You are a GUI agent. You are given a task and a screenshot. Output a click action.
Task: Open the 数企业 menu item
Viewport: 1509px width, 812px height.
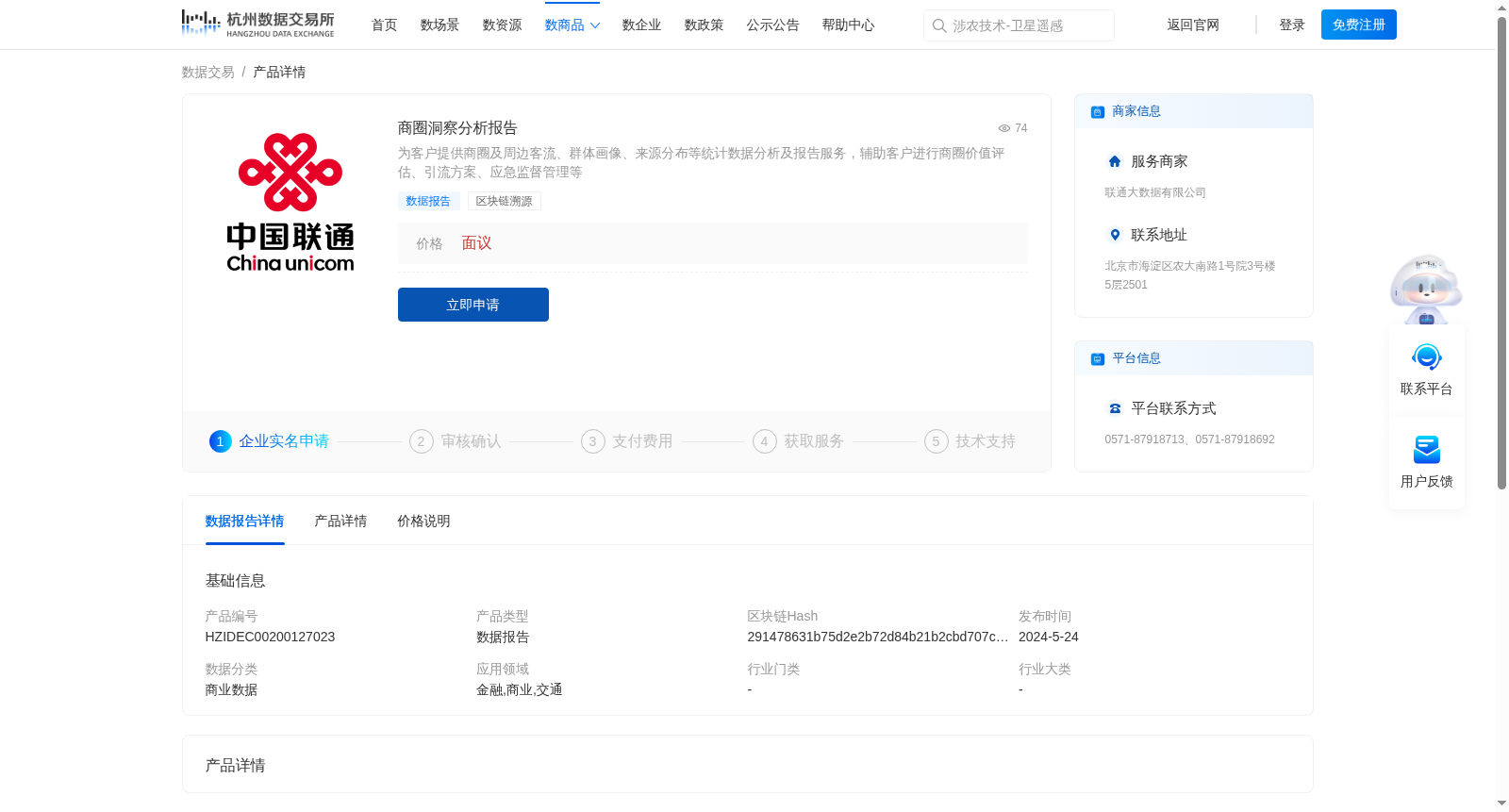(x=641, y=25)
